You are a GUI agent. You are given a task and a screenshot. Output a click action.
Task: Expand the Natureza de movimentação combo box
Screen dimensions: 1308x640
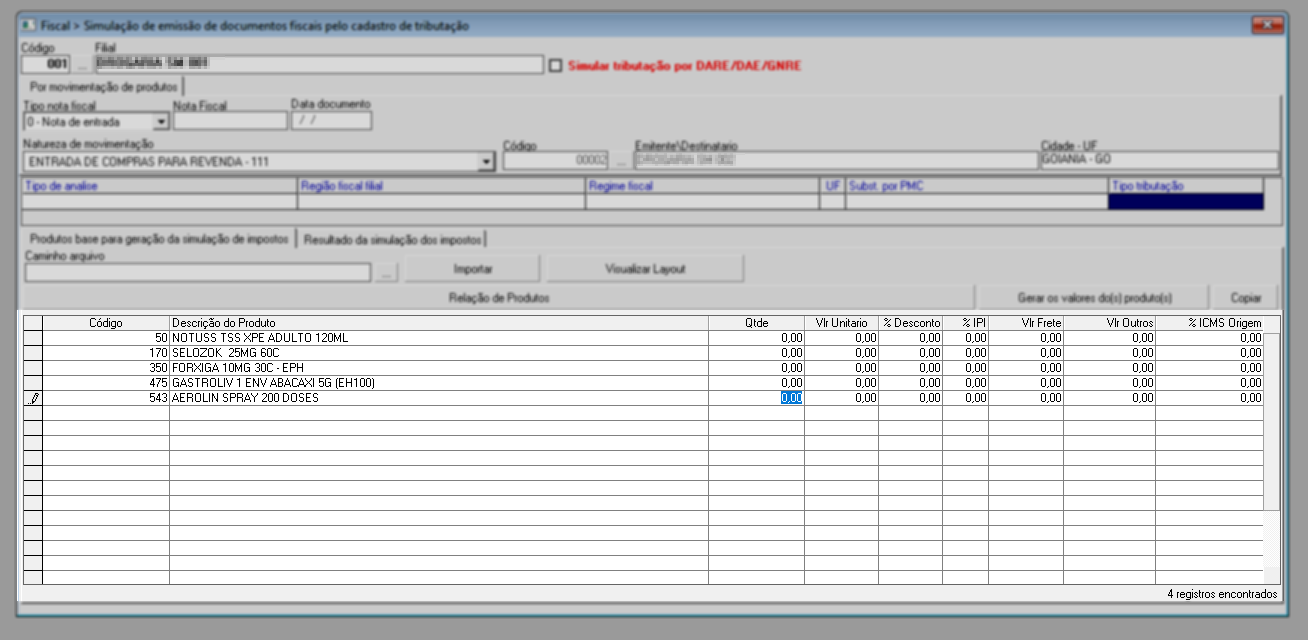point(487,161)
